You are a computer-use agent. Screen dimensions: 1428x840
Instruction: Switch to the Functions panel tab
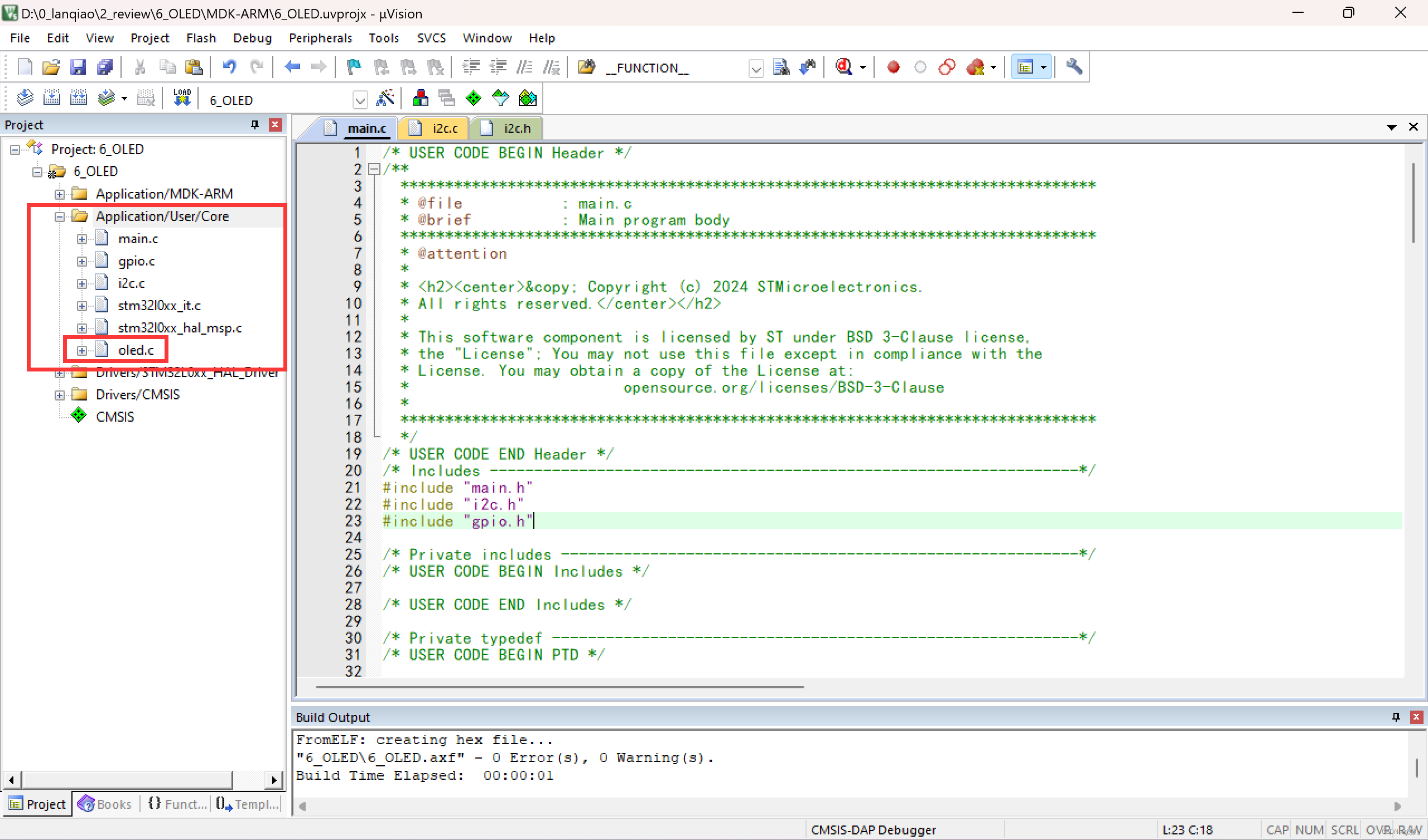(177, 804)
